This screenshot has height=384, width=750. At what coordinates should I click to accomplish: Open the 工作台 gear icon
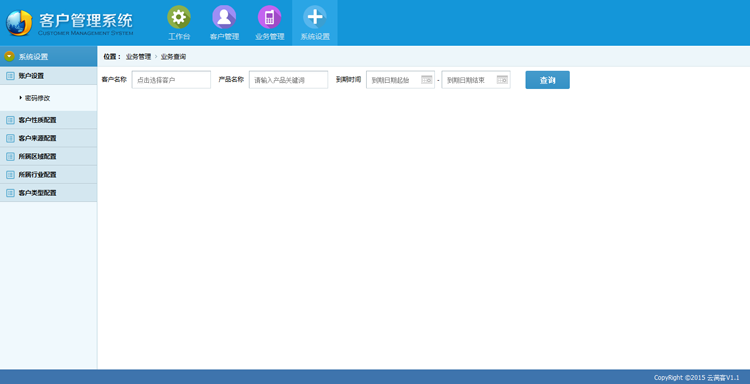click(x=179, y=17)
